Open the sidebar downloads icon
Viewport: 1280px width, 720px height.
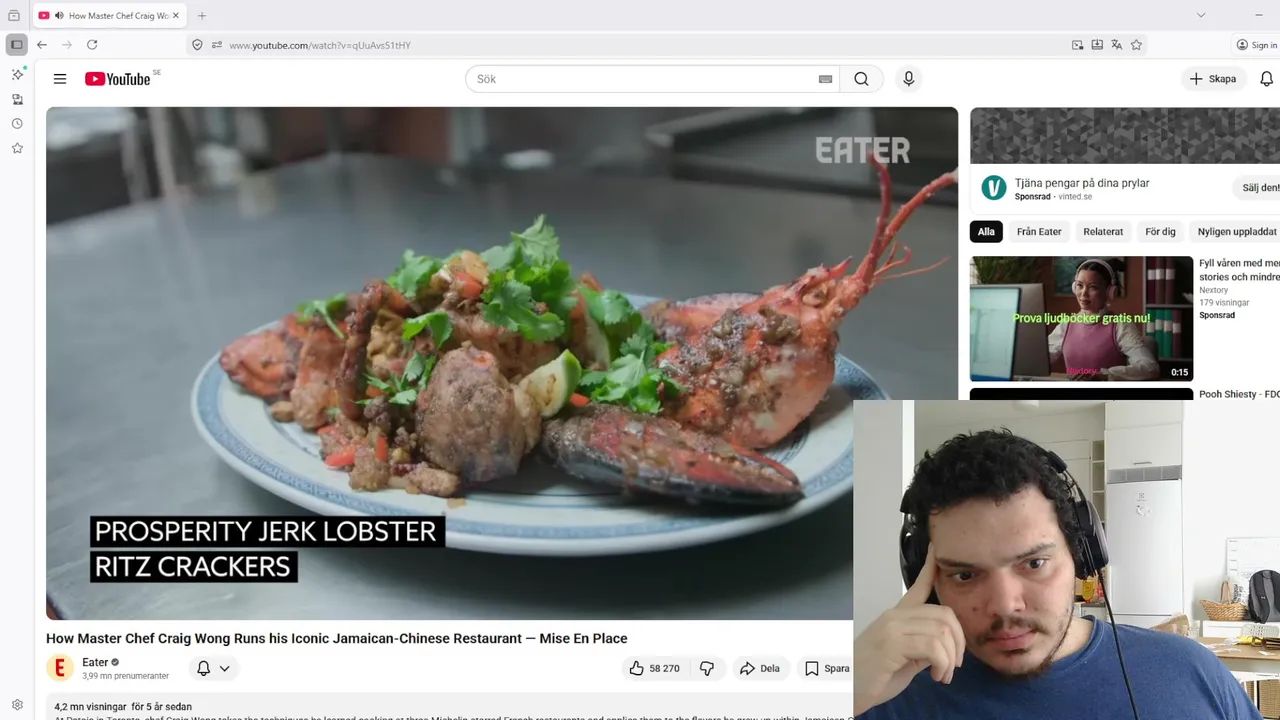[x=17, y=99]
